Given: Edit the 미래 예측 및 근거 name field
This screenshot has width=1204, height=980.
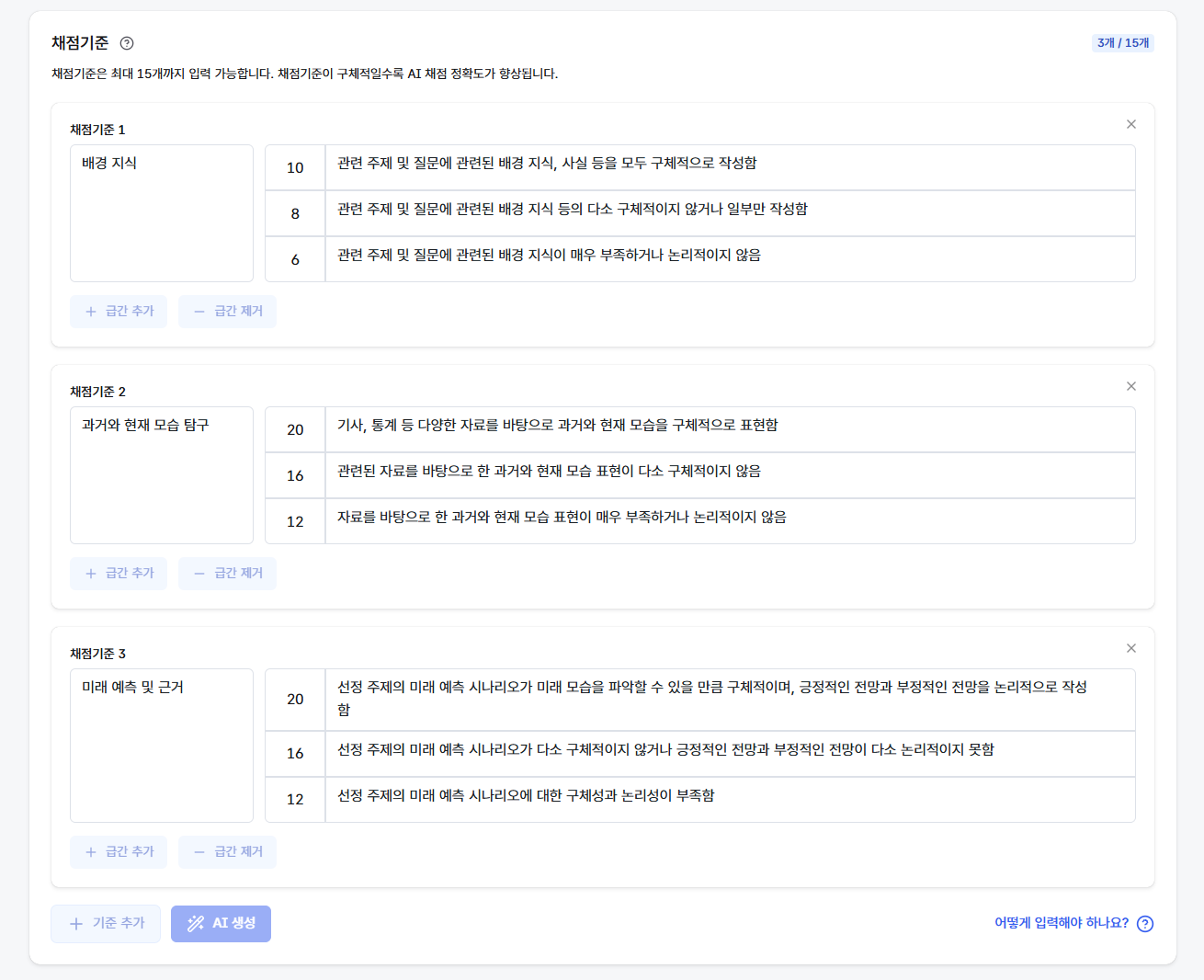Looking at the screenshot, I should (162, 746).
